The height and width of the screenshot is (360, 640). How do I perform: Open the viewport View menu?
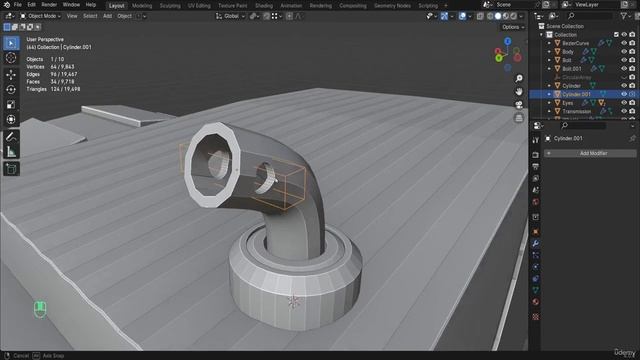coord(72,16)
